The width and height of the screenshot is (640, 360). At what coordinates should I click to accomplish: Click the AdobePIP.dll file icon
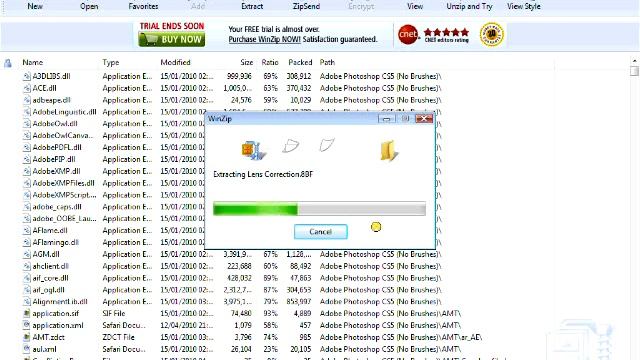click(x=27, y=159)
